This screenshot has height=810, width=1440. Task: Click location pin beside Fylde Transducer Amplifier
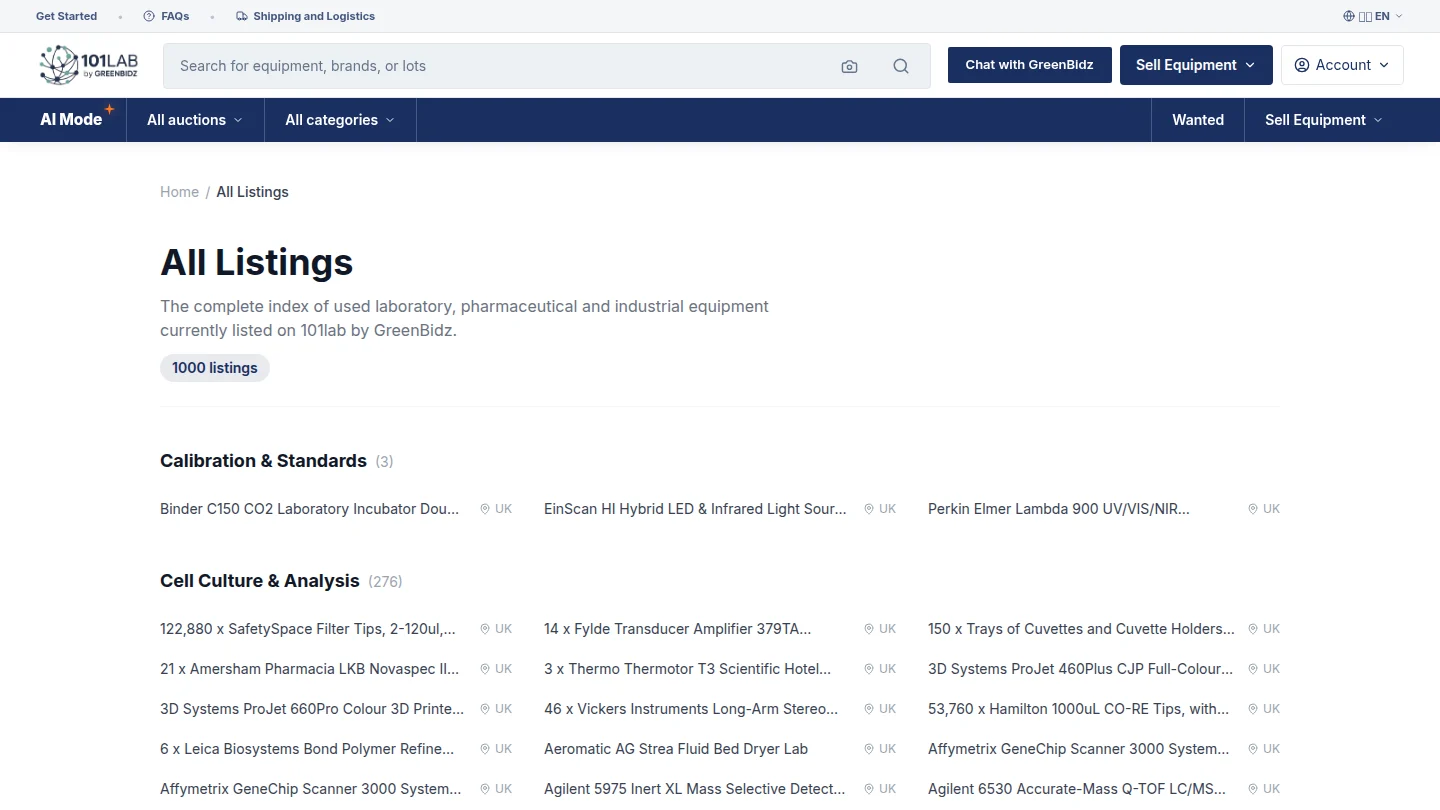point(869,629)
